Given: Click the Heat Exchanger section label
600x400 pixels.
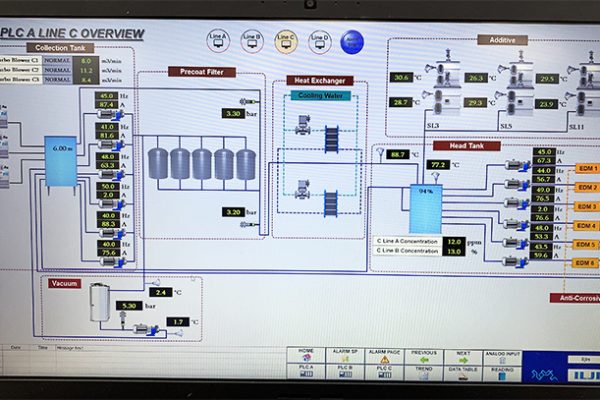Looking at the screenshot, I should pyautogui.click(x=320, y=81).
